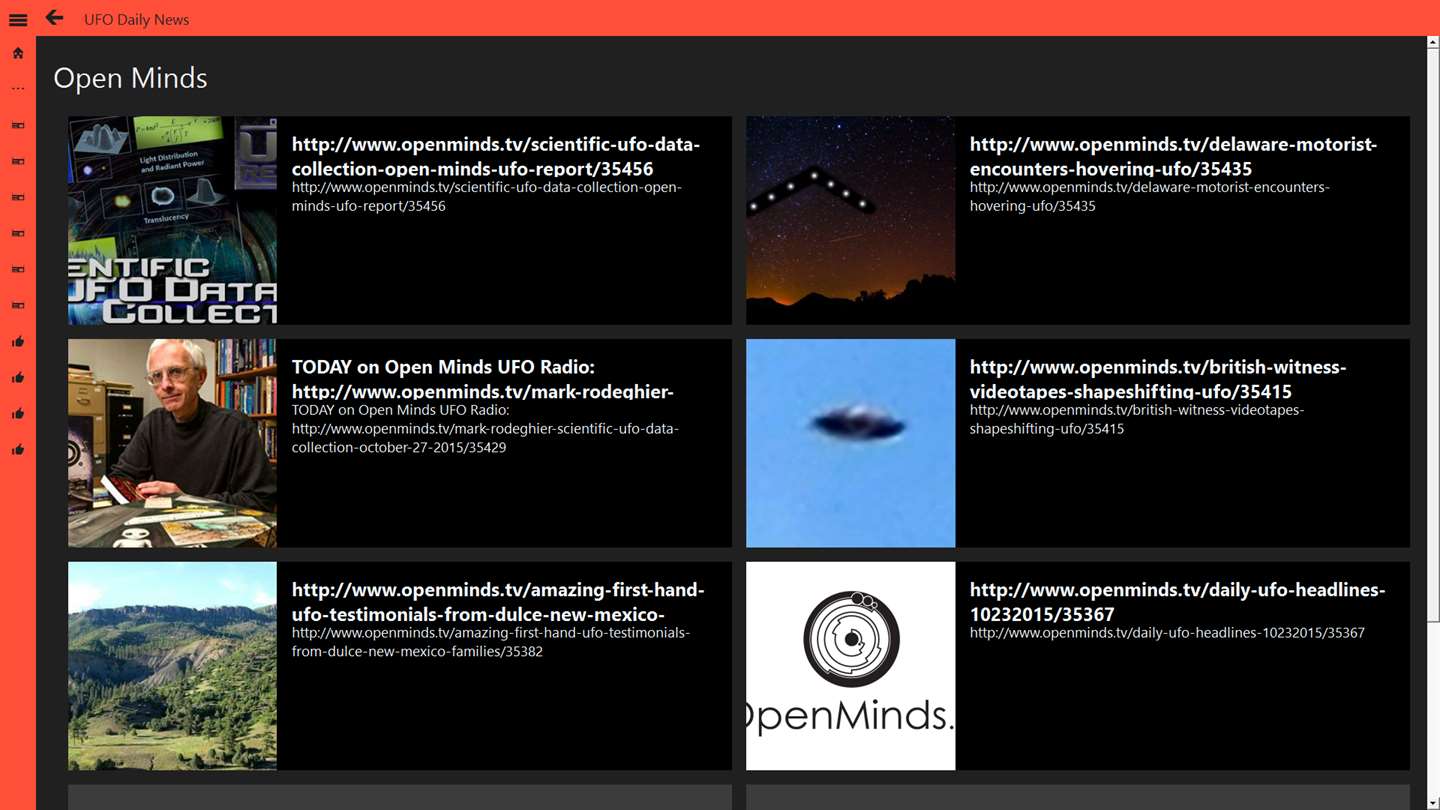Click the small URL text ending in 'minds-ufo-report/35456'
Image resolution: width=1440 pixels, height=810 pixels.
(x=486, y=197)
